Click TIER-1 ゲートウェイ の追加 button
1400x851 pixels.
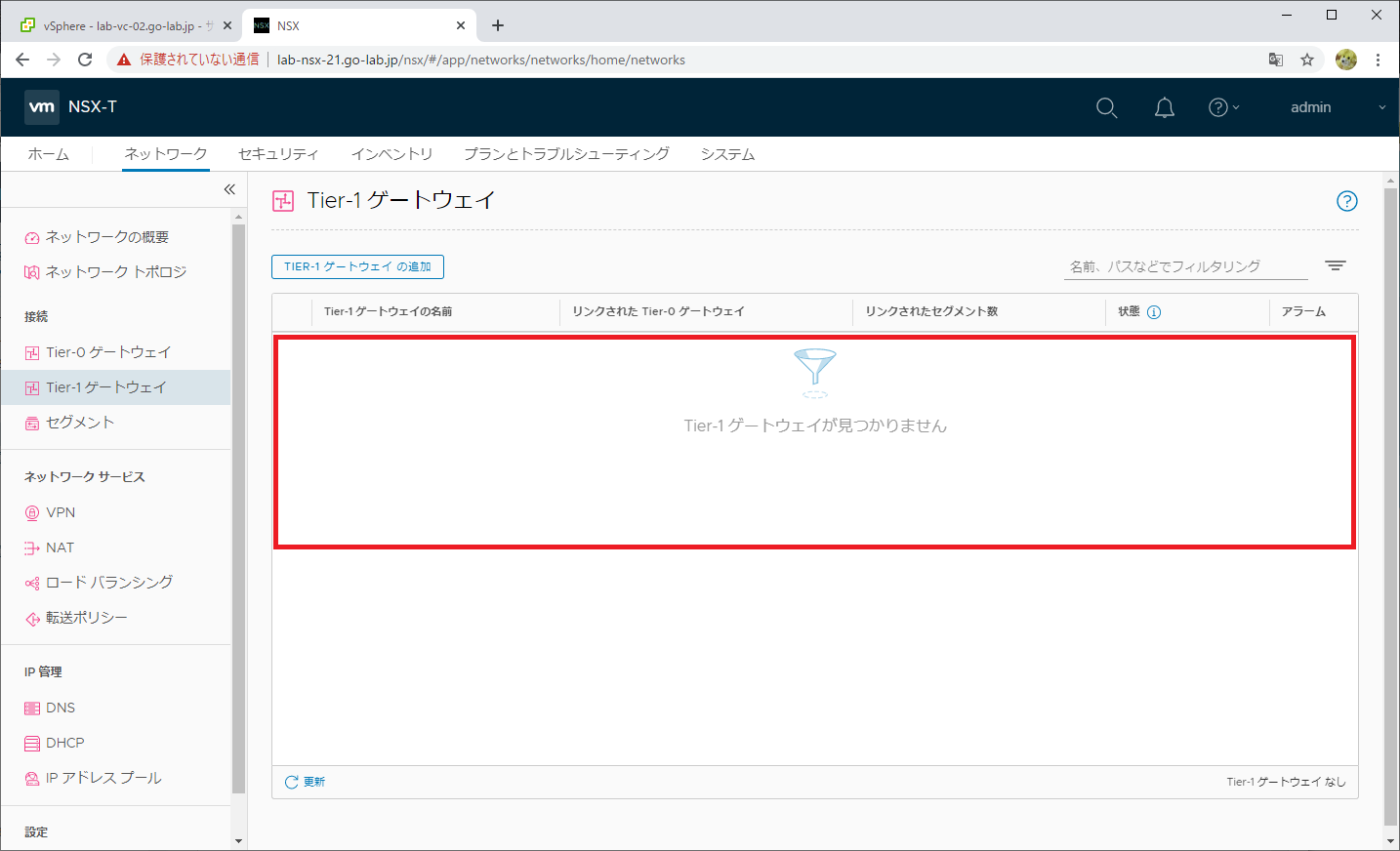tap(357, 266)
